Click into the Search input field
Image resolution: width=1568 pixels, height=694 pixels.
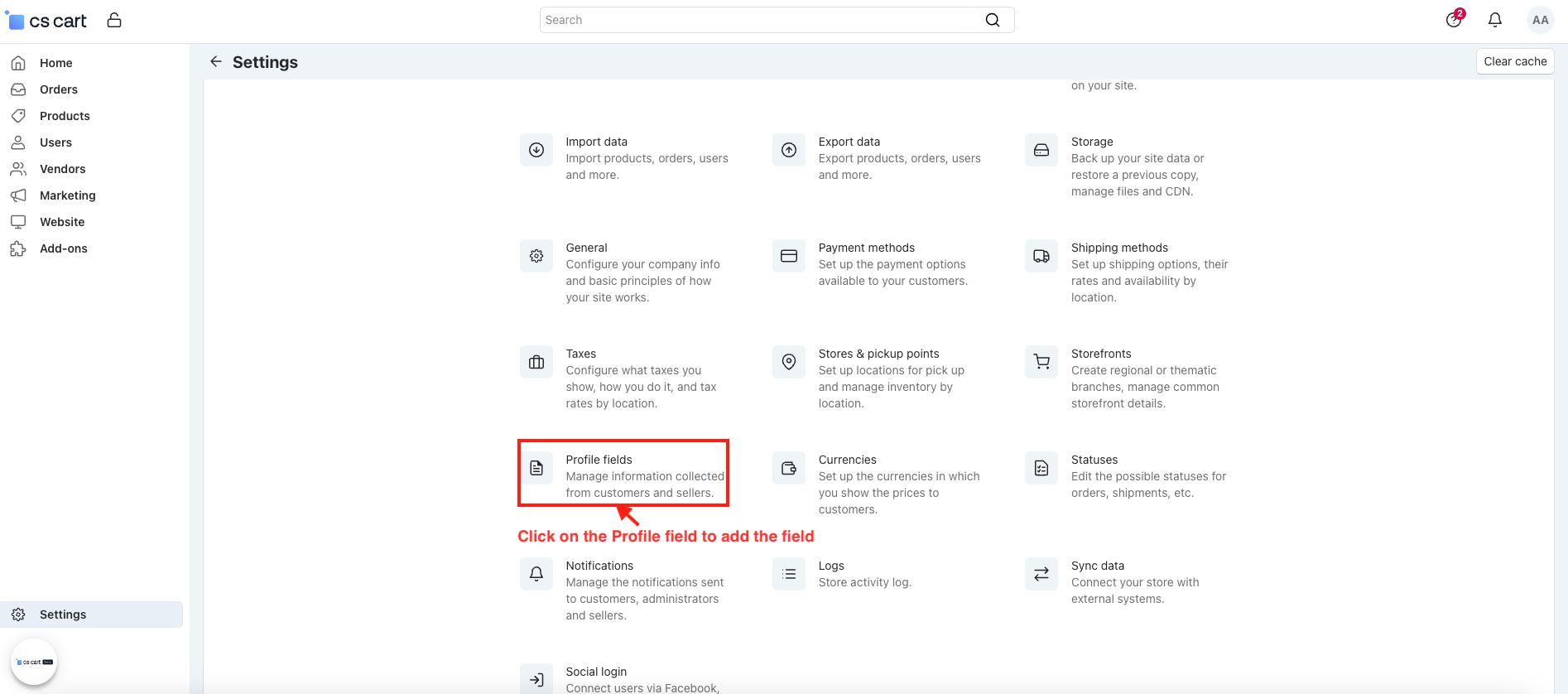coord(760,20)
